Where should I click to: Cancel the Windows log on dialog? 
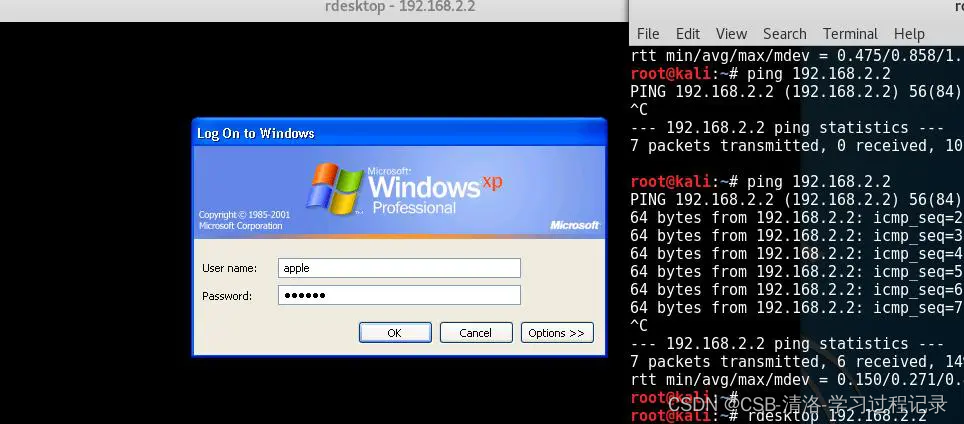(x=476, y=332)
